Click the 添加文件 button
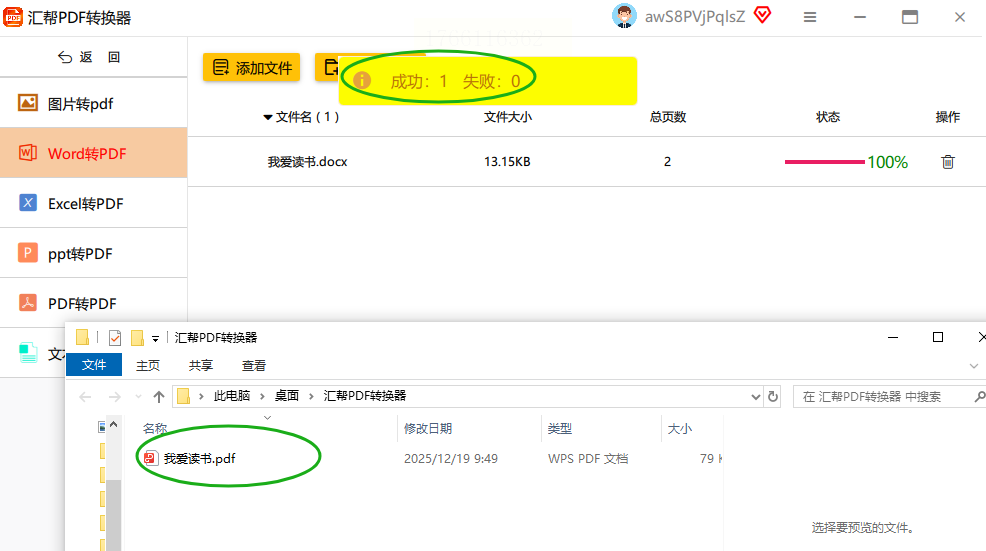The height and width of the screenshot is (551, 986). click(x=252, y=67)
